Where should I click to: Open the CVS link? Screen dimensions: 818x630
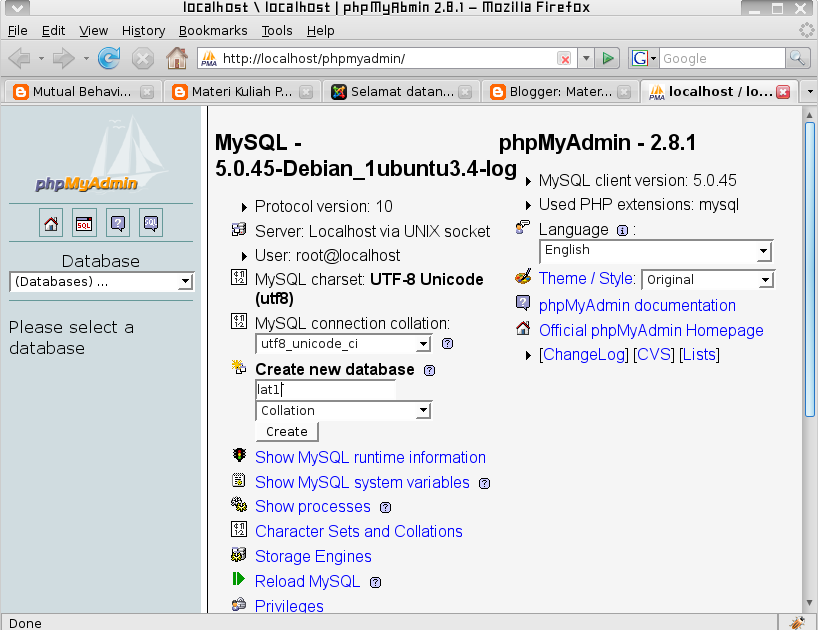[654, 355]
